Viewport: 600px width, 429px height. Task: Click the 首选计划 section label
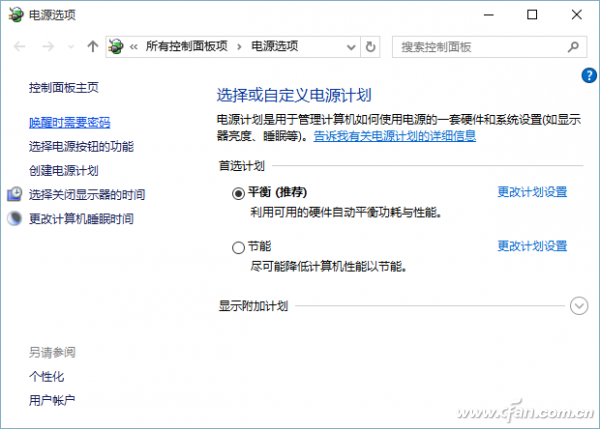pos(241,166)
